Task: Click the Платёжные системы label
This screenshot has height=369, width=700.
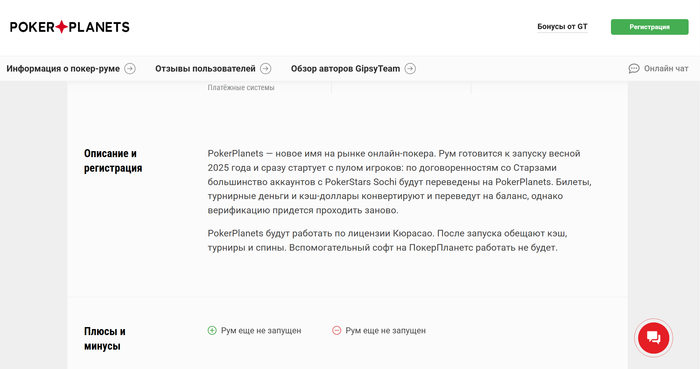Action: (241, 88)
